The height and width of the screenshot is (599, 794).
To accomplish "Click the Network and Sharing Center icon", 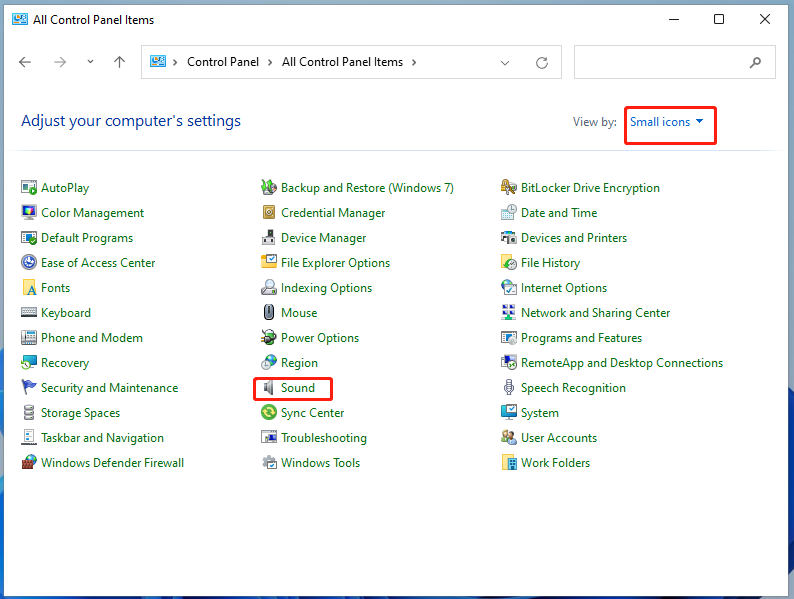I will coord(509,312).
